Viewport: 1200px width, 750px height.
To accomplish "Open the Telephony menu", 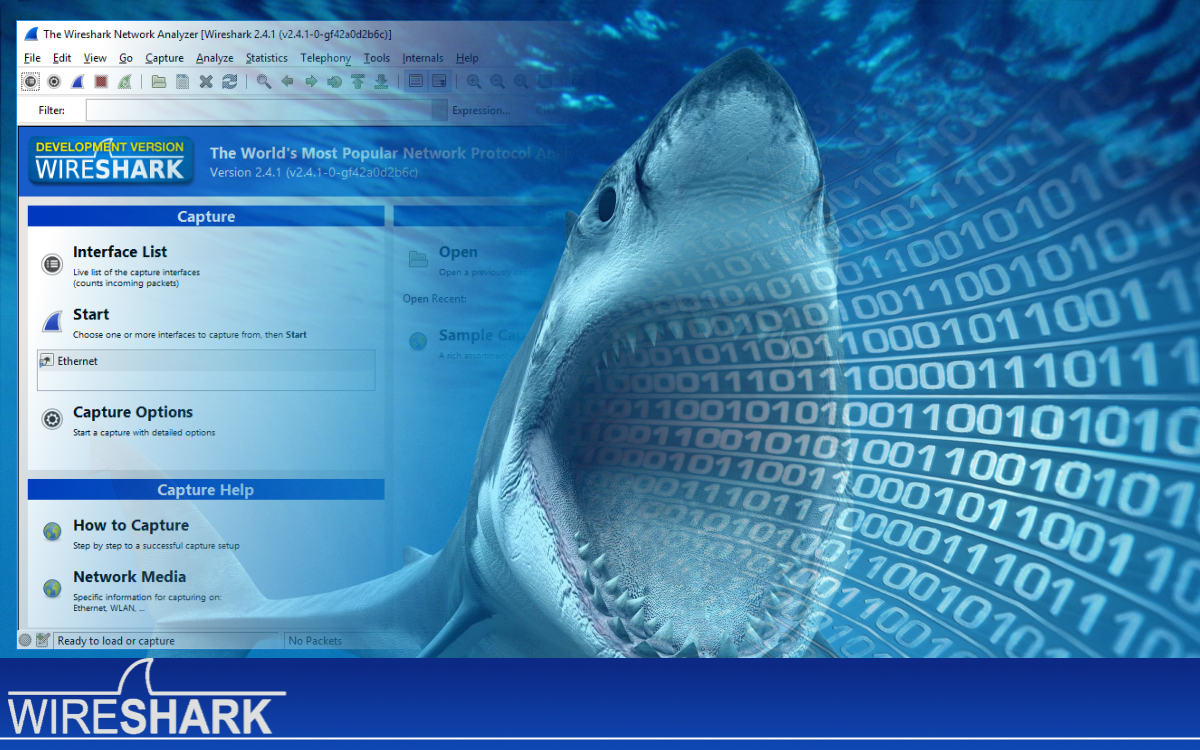I will pos(326,58).
